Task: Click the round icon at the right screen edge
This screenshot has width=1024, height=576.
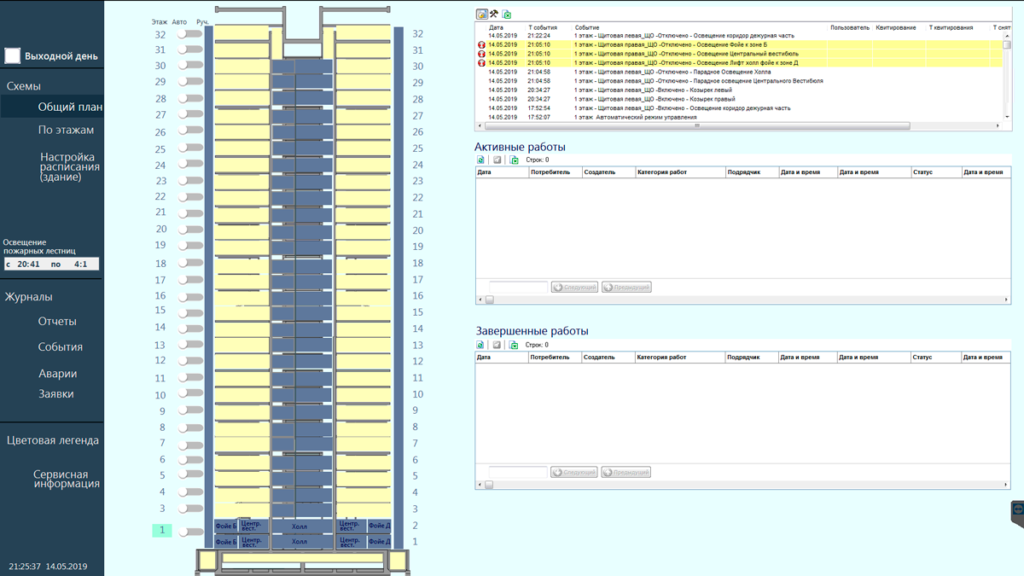Action: pos(1018,509)
